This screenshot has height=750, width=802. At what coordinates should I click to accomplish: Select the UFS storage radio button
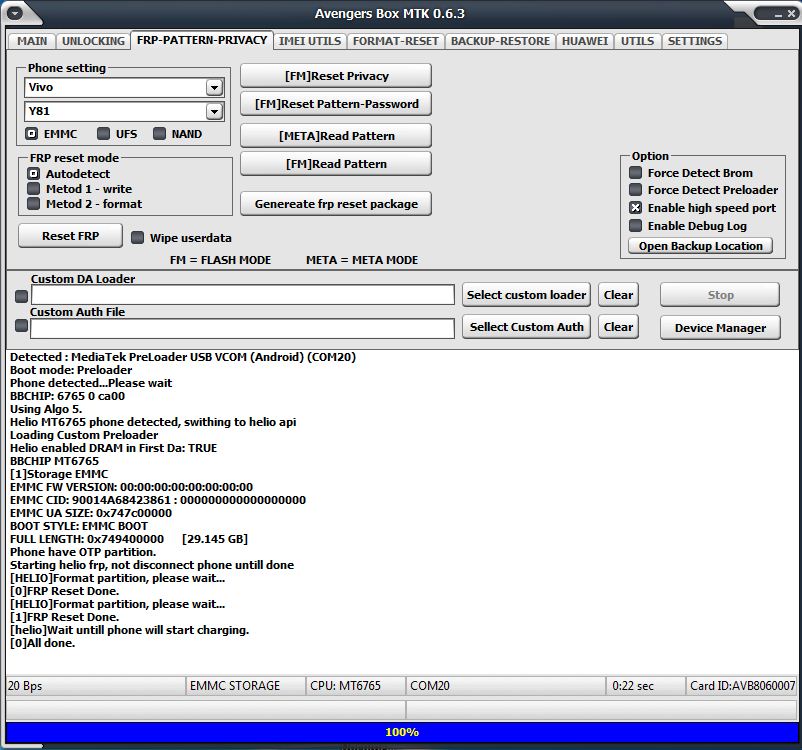[x=103, y=134]
